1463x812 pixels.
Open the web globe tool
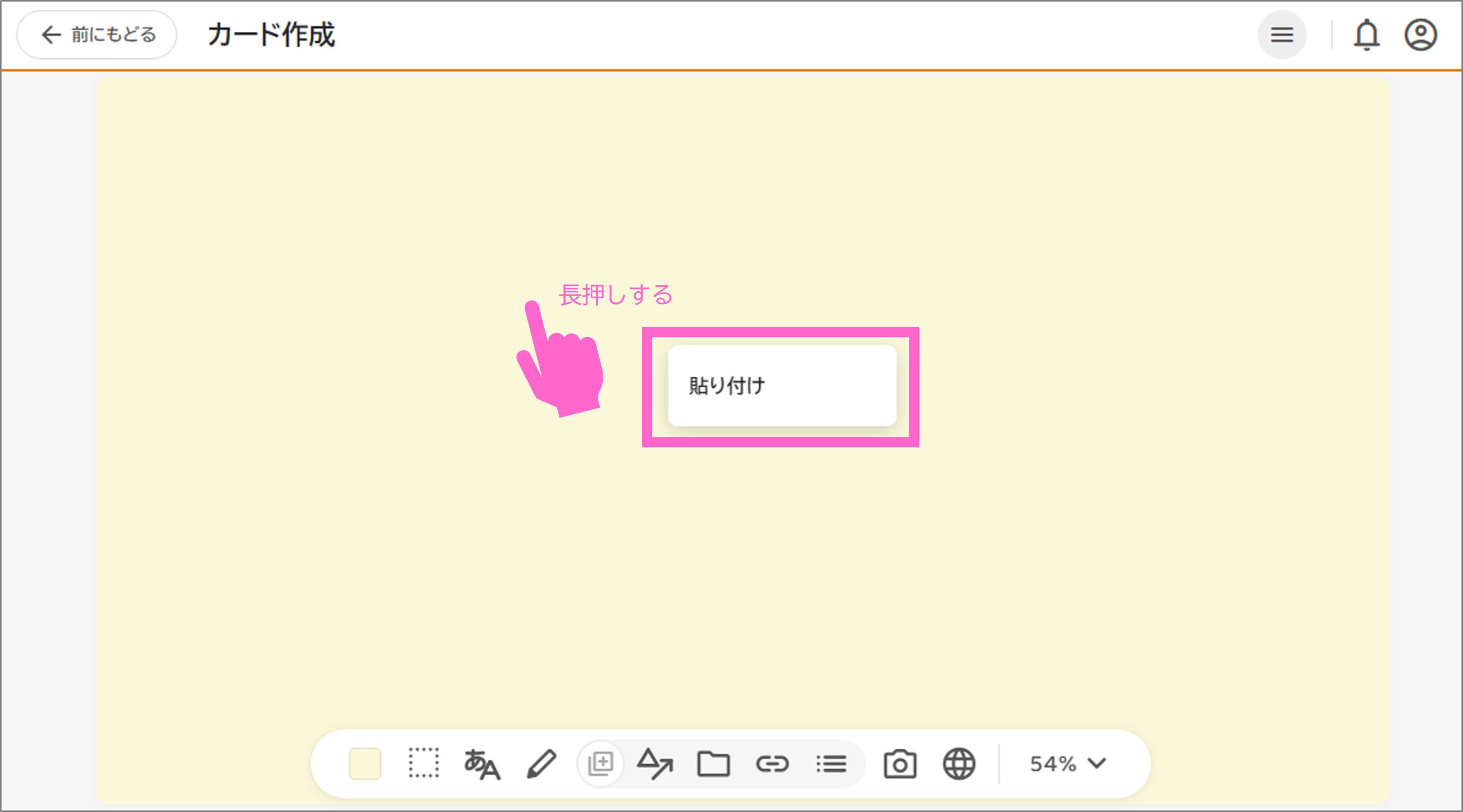pyautogui.click(x=959, y=764)
